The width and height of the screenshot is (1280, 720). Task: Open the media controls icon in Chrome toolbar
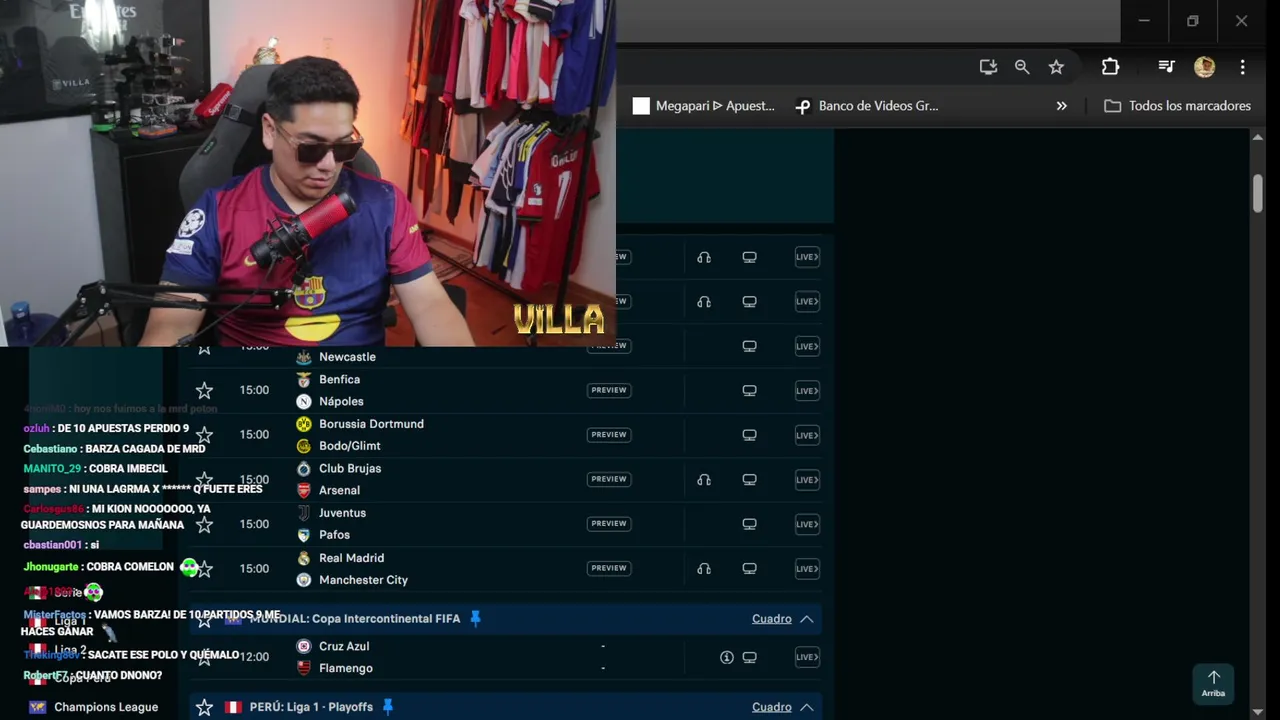point(1166,67)
